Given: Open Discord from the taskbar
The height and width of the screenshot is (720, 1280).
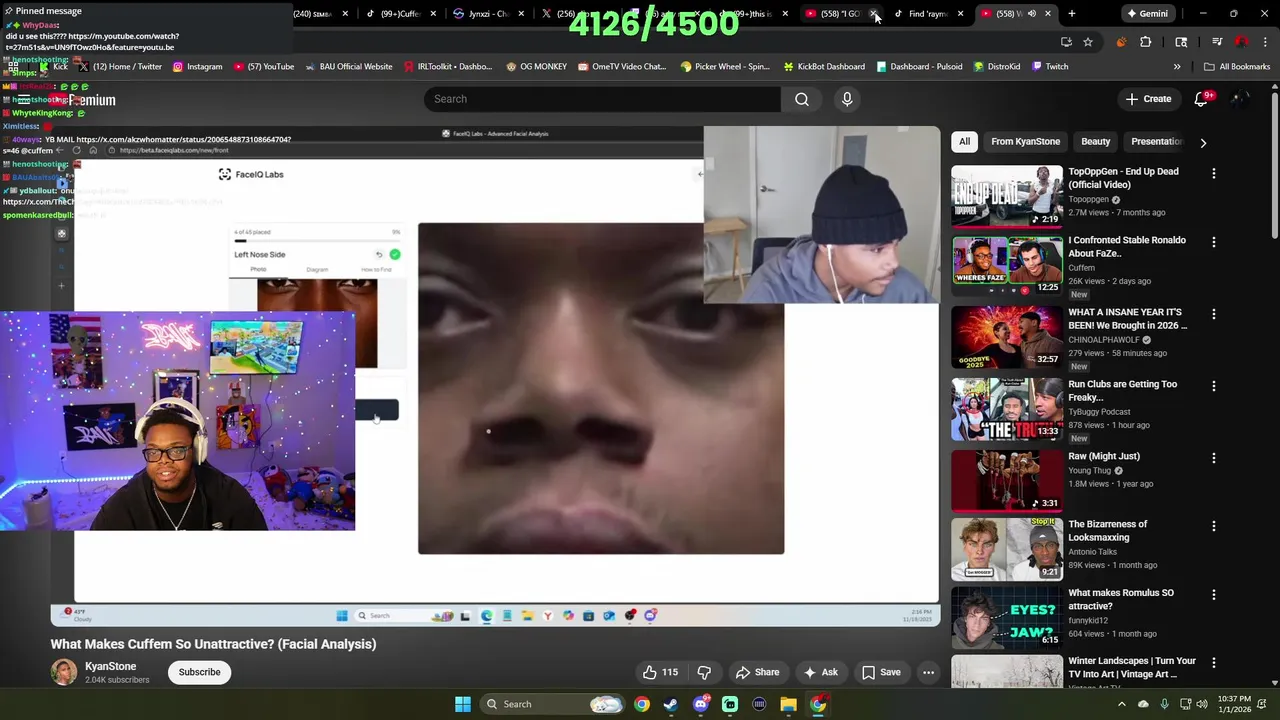Looking at the screenshot, I should click(700, 704).
